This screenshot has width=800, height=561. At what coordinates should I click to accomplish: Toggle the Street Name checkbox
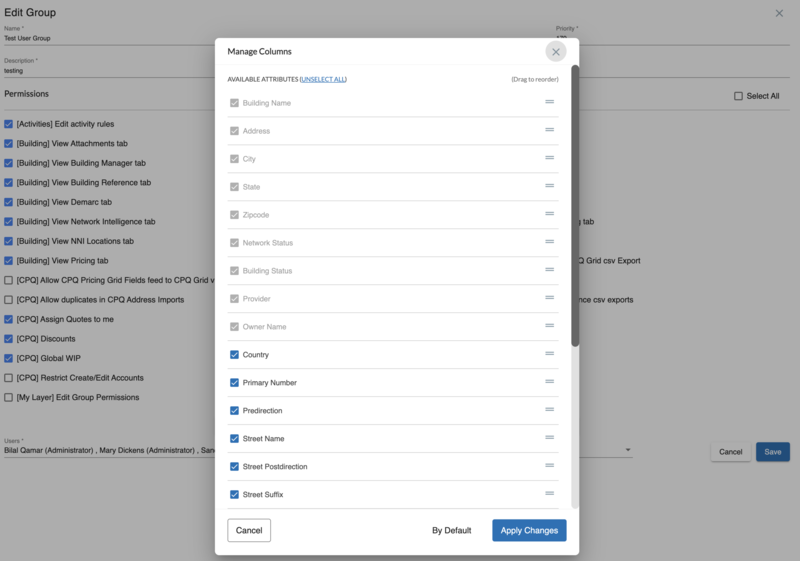coord(234,439)
